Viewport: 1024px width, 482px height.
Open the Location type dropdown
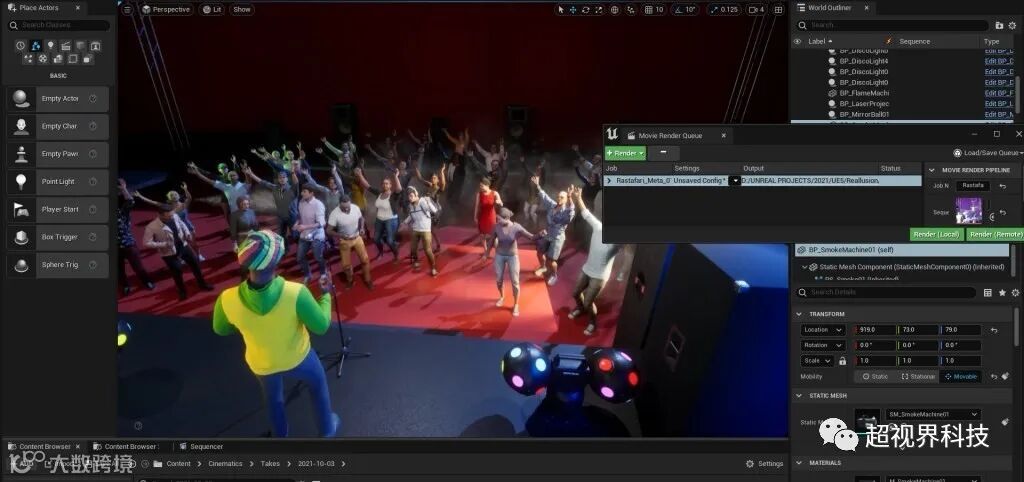[x=823, y=330]
